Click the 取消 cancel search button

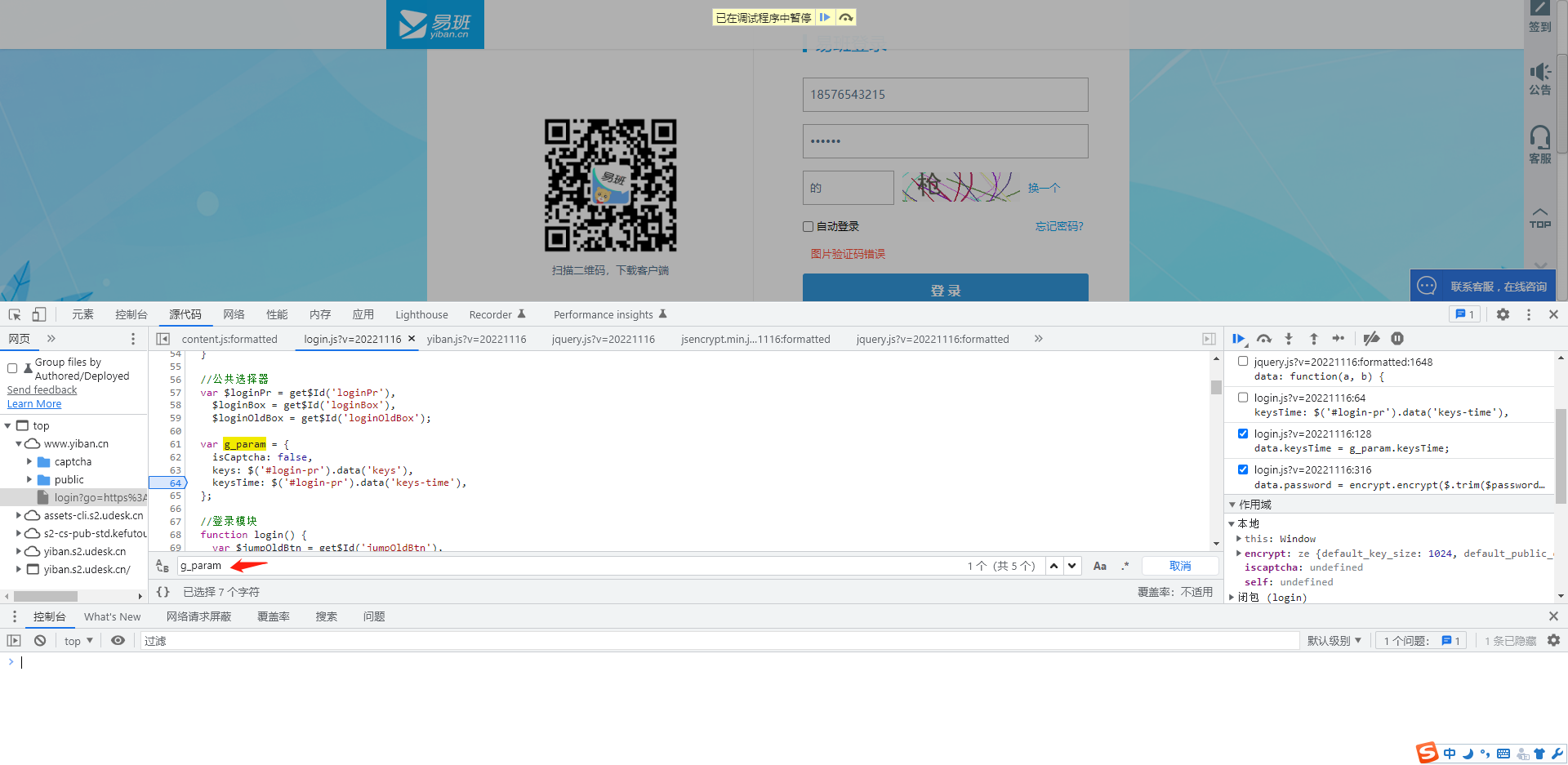[1180, 566]
